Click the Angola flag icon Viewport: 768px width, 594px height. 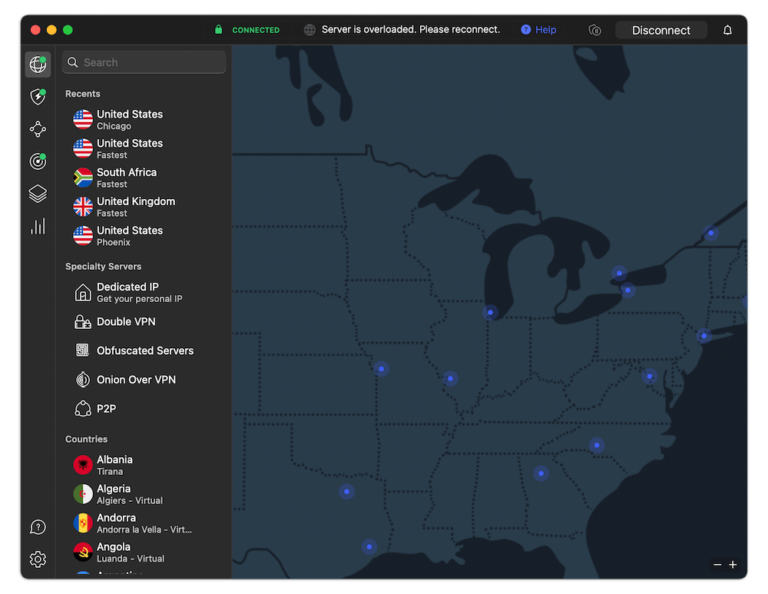(x=83, y=552)
